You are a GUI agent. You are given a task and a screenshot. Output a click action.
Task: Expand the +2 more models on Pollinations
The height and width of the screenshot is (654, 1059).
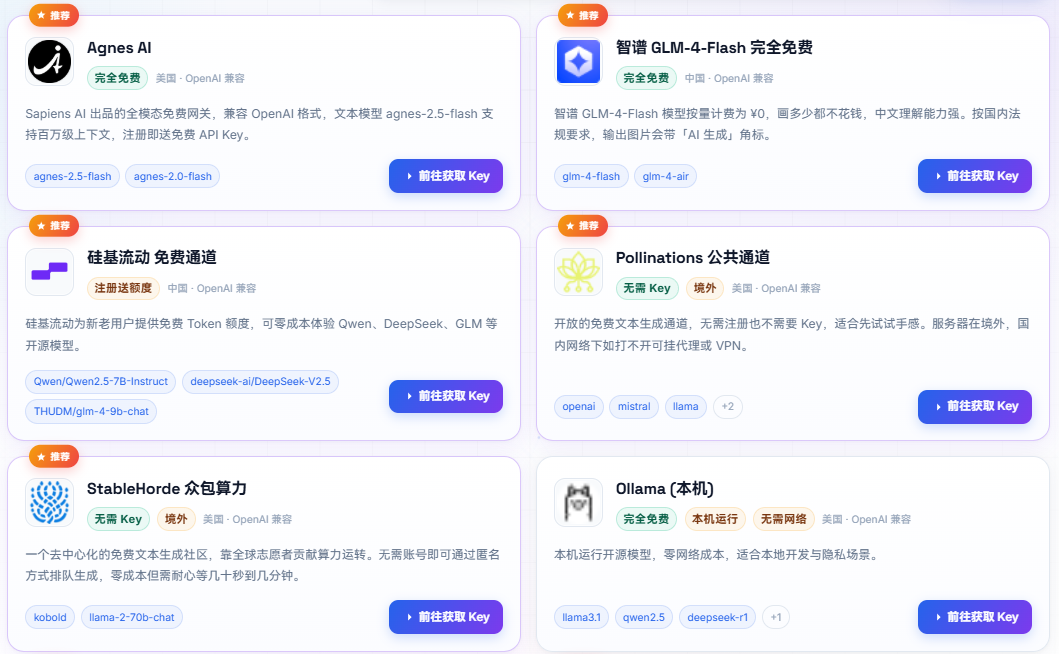point(727,407)
